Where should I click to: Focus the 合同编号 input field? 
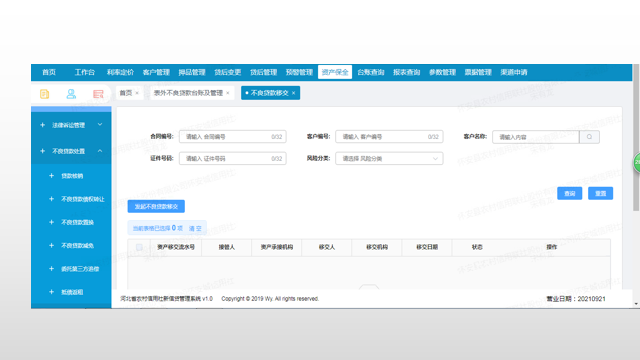(233, 137)
